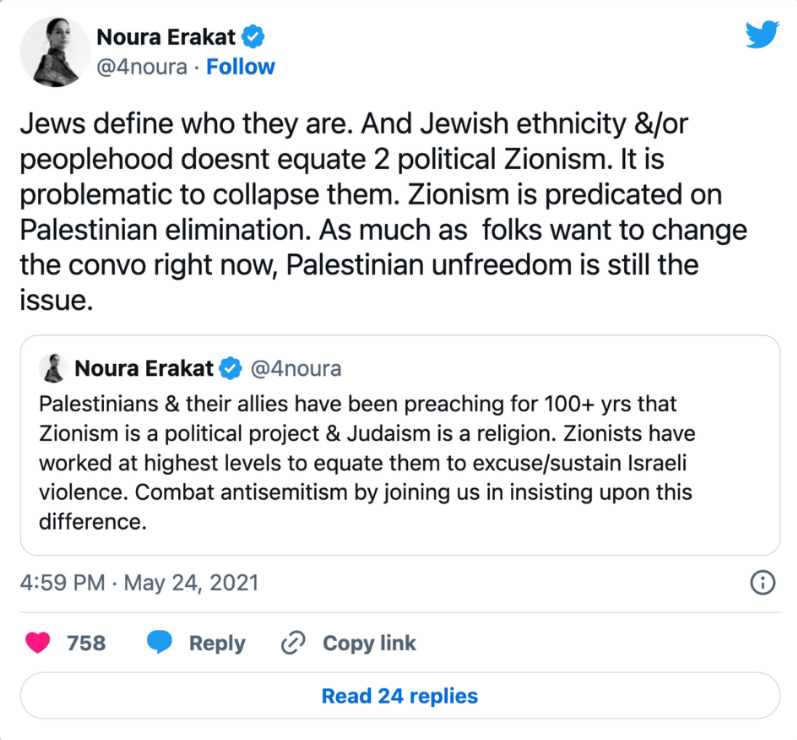Follow the @4noura account
Screen dimensions: 797x740
(x=240, y=67)
